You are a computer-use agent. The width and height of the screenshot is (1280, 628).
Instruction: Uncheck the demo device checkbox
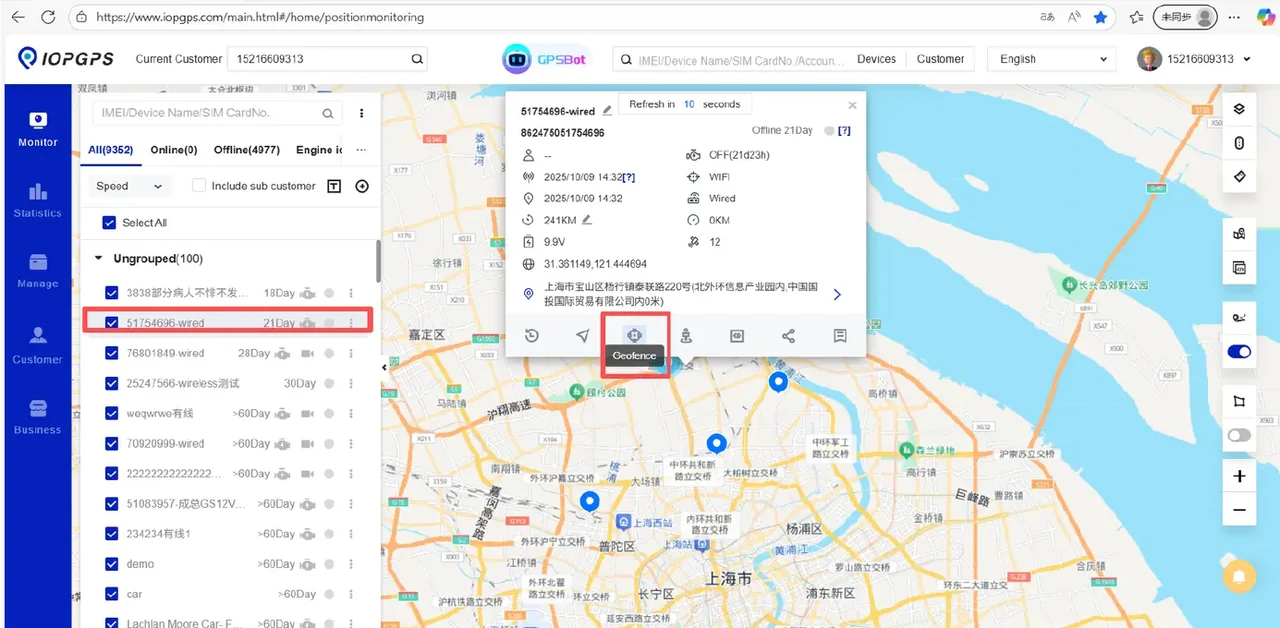click(x=112, y=564)
